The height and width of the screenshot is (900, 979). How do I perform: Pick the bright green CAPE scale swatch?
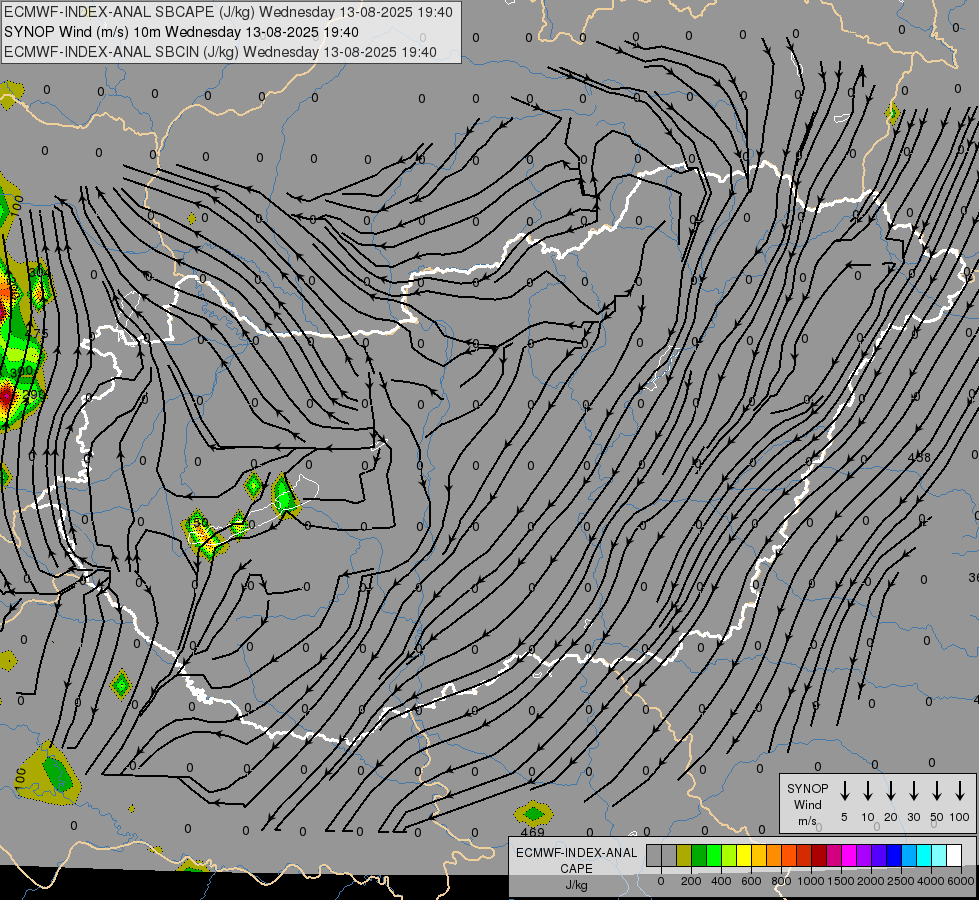[714, 856]
